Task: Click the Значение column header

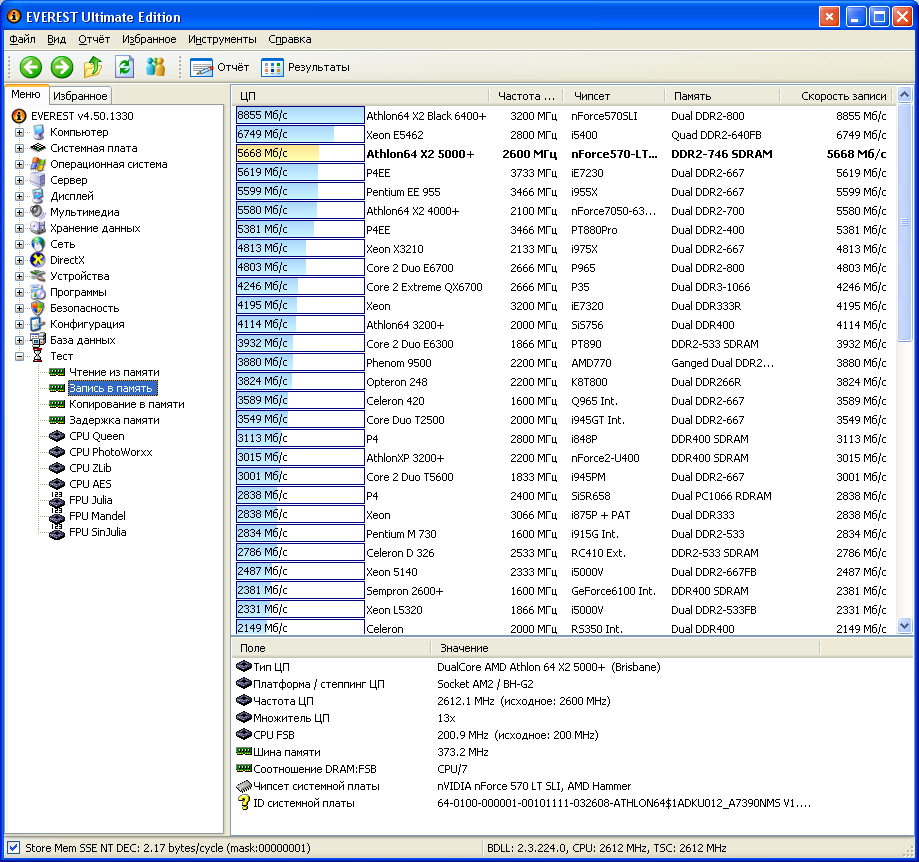Action: click(625, 648)
